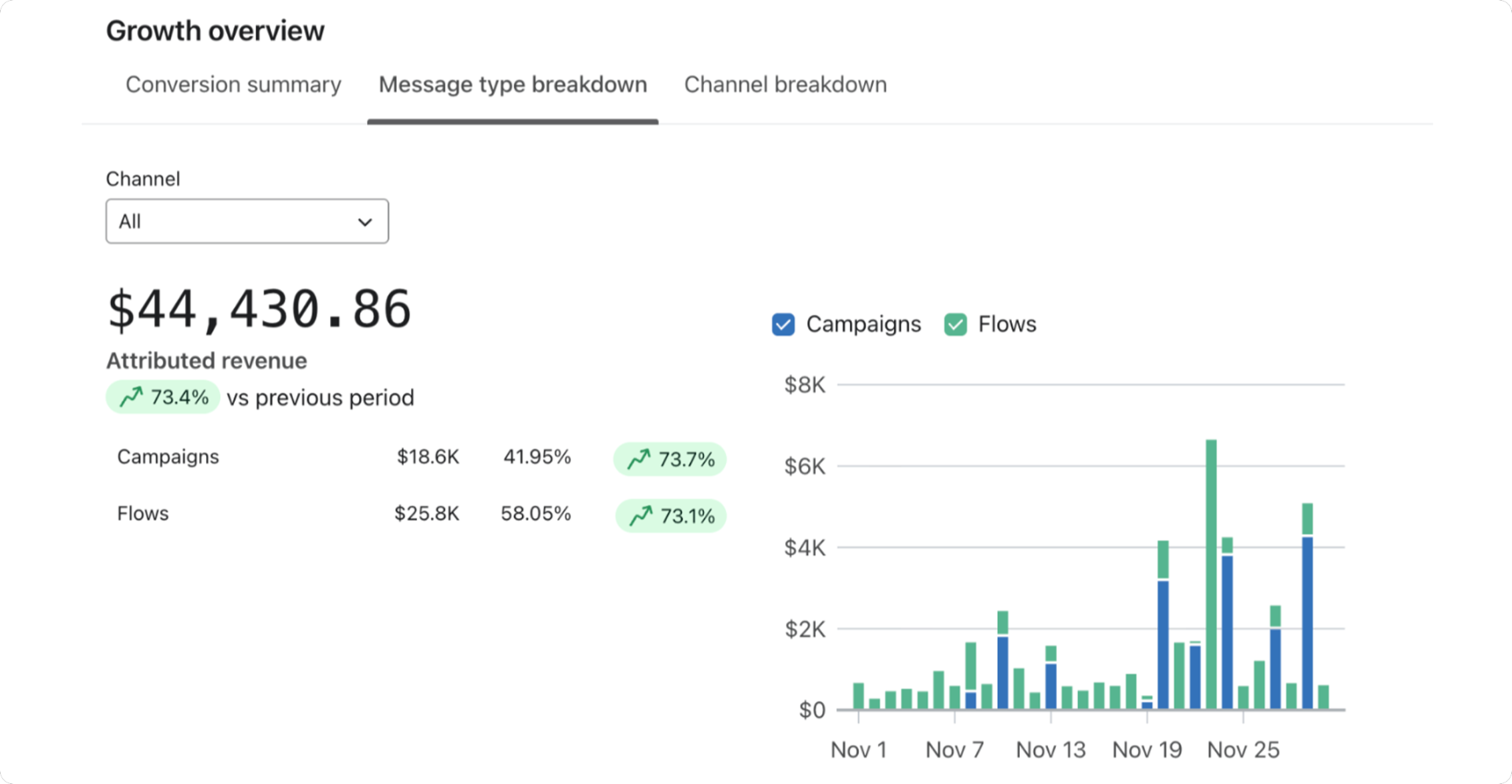Click the Nov 7 axis label
The image size is (1512, 784).
pyautogui.click(x=954, y=749)
